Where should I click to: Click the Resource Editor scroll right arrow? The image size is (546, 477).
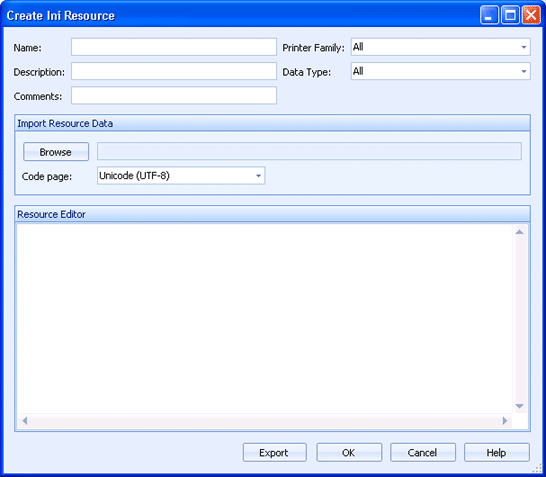(505, 421)
